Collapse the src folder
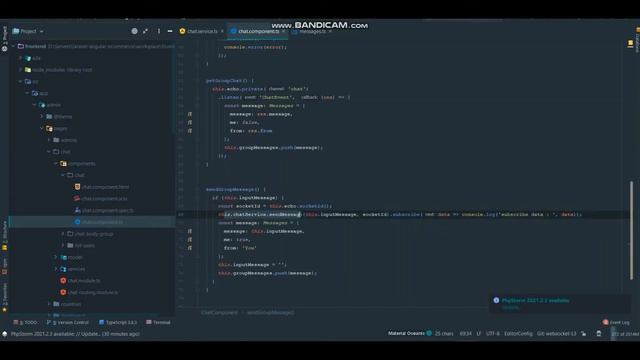 [x=20, y=82]
